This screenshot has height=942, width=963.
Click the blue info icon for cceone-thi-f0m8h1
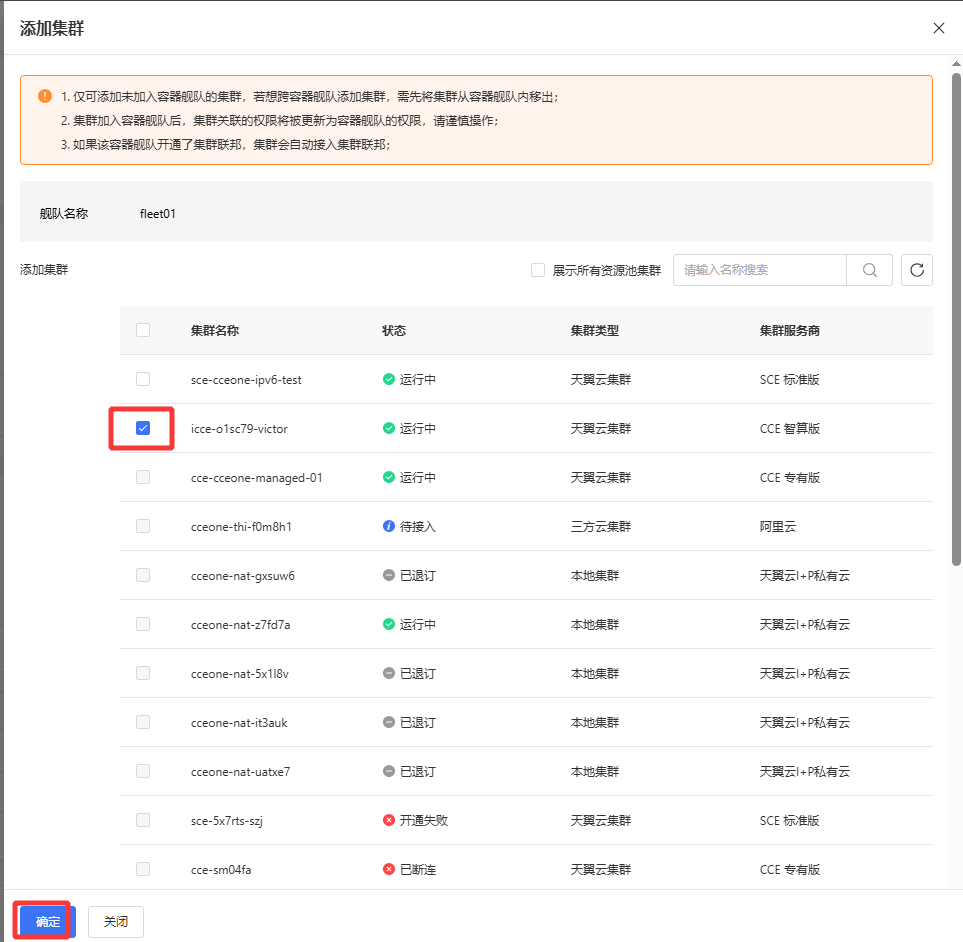point(389,526)
